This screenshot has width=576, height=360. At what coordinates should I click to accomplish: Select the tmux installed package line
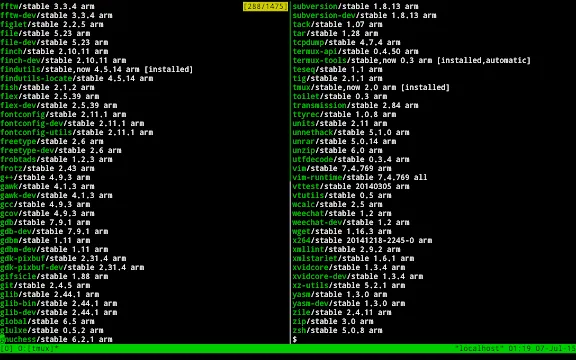(x=371, y=87)
